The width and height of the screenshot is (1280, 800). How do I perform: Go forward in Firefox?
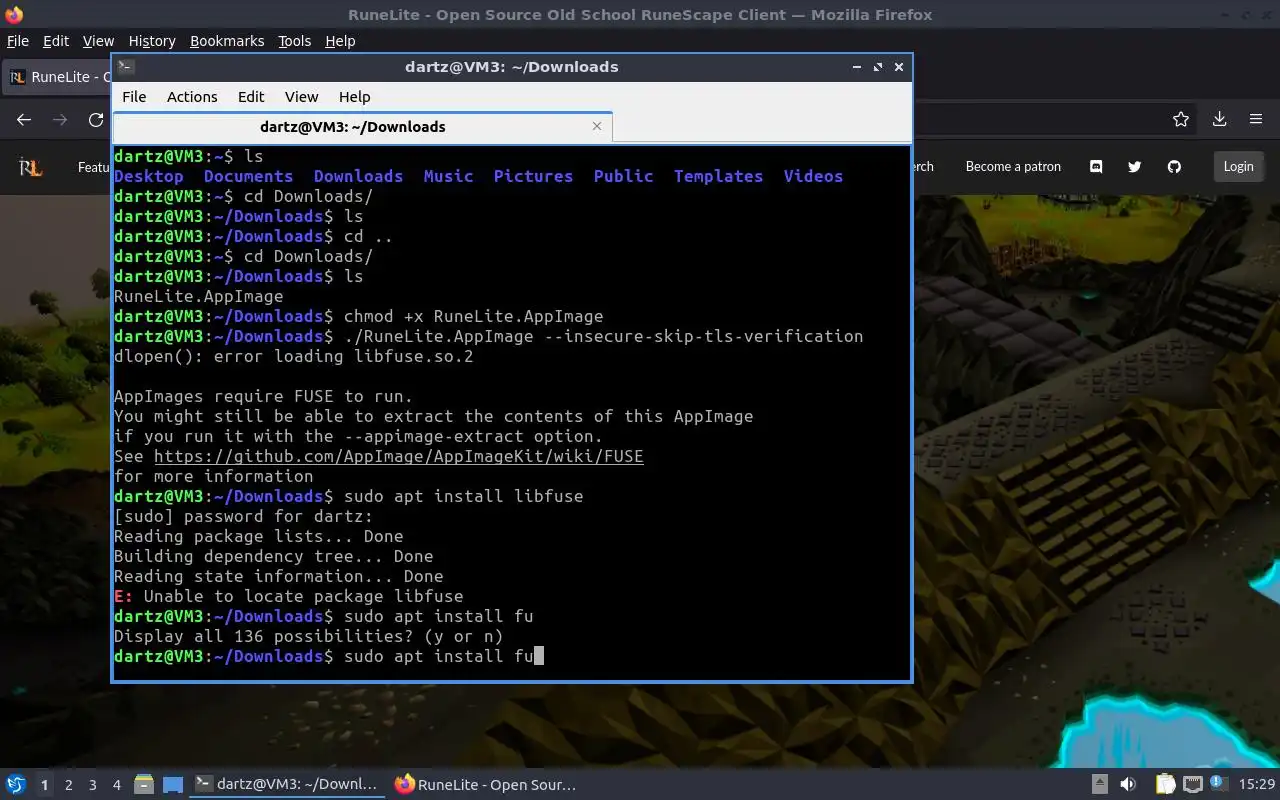(60, 119)
